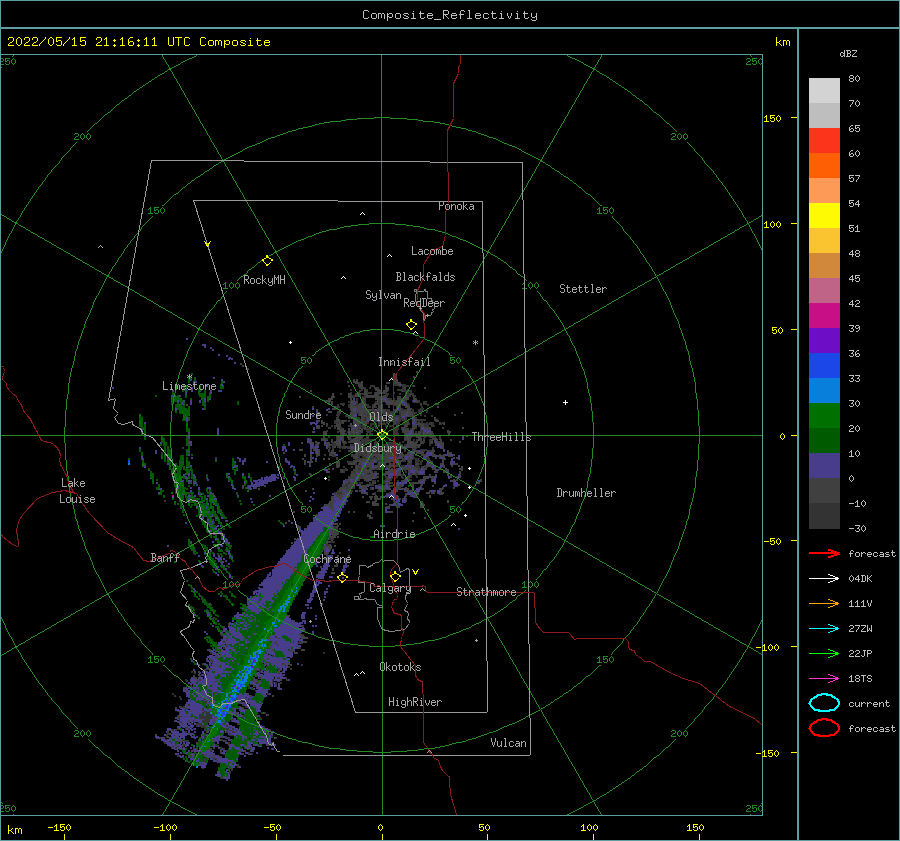The height and width of the screenshot is (841, 900).
Task: Select the 51 dBZ yellow color swatch
Action: tap(824, 216)
